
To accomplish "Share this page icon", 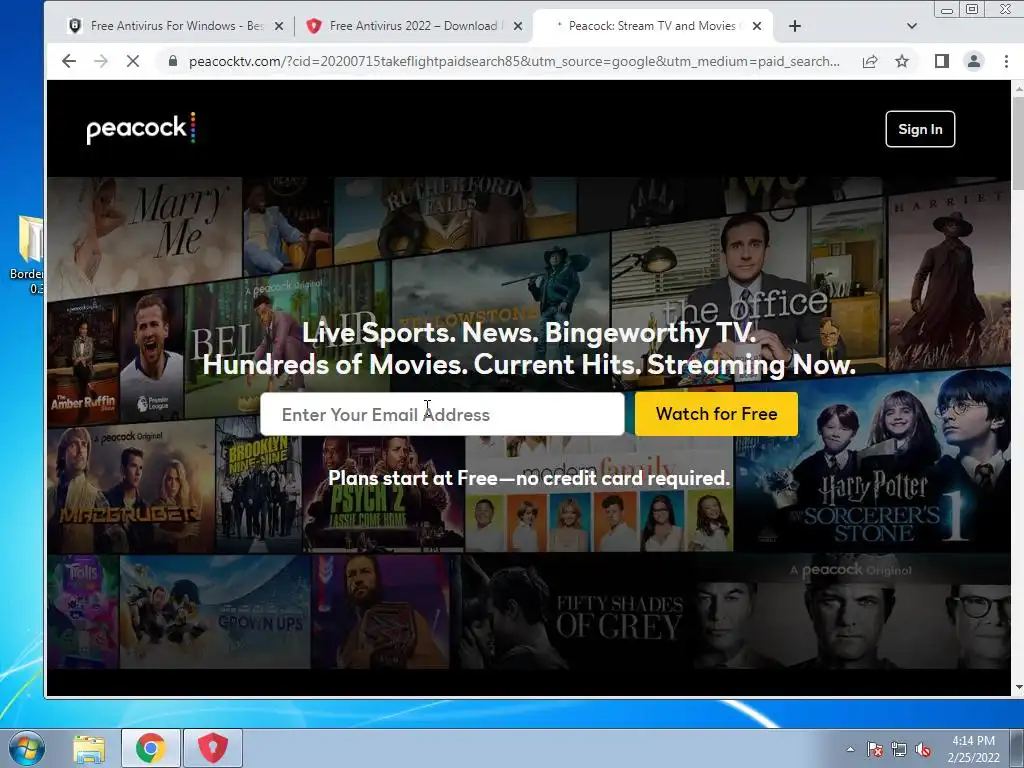I will pos(870,61).
